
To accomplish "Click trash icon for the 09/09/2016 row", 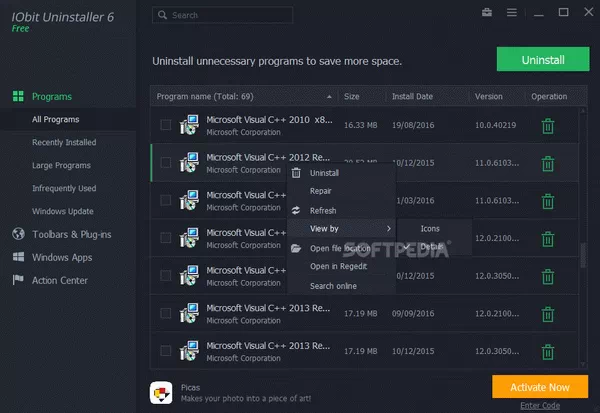I will [548, 314].
